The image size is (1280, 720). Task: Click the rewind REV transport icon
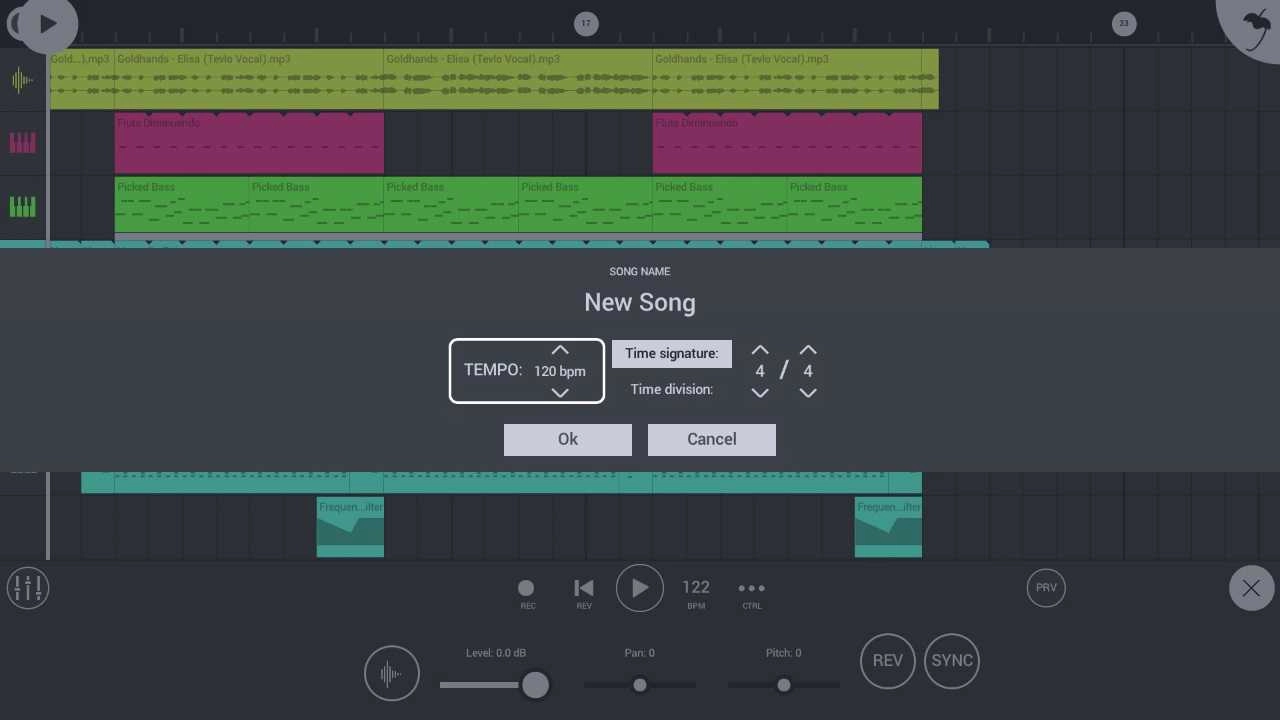pyautogui.click(x=584, y=589)
